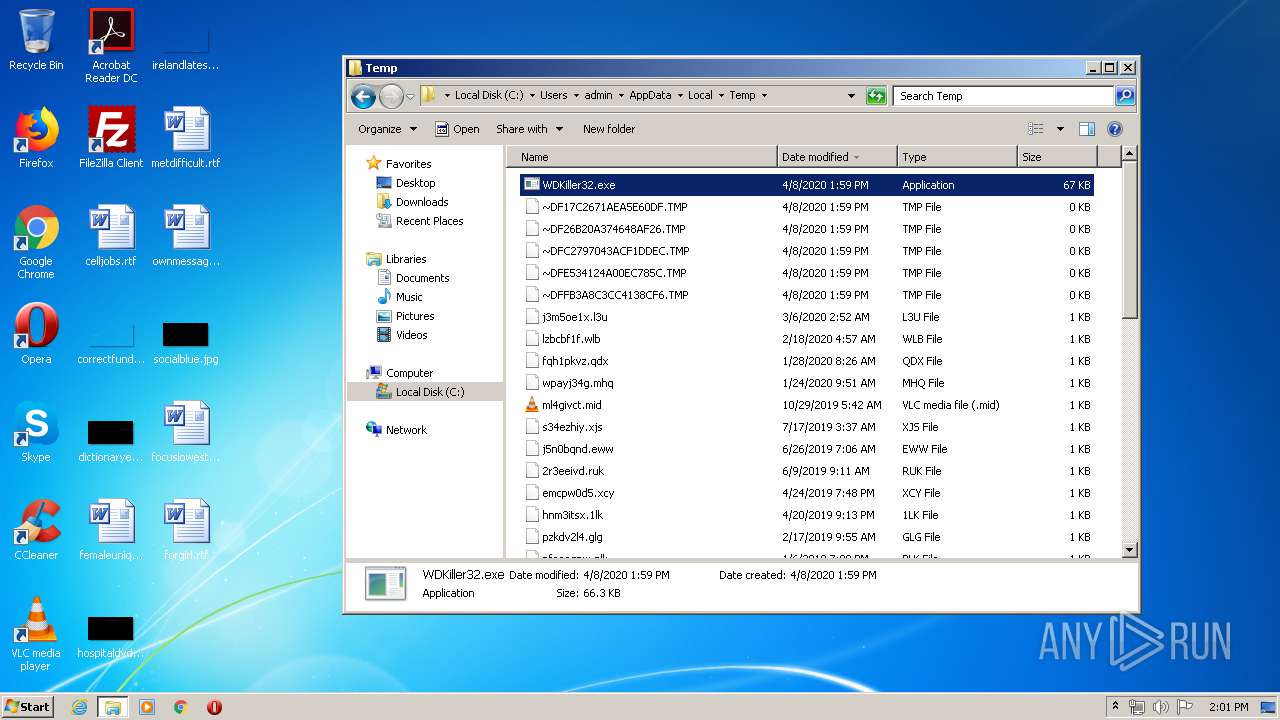Viewport: 1280px width, 720px height.
Task: Select metdifficult.rtf desktop file
Action: tap(186, 138)
